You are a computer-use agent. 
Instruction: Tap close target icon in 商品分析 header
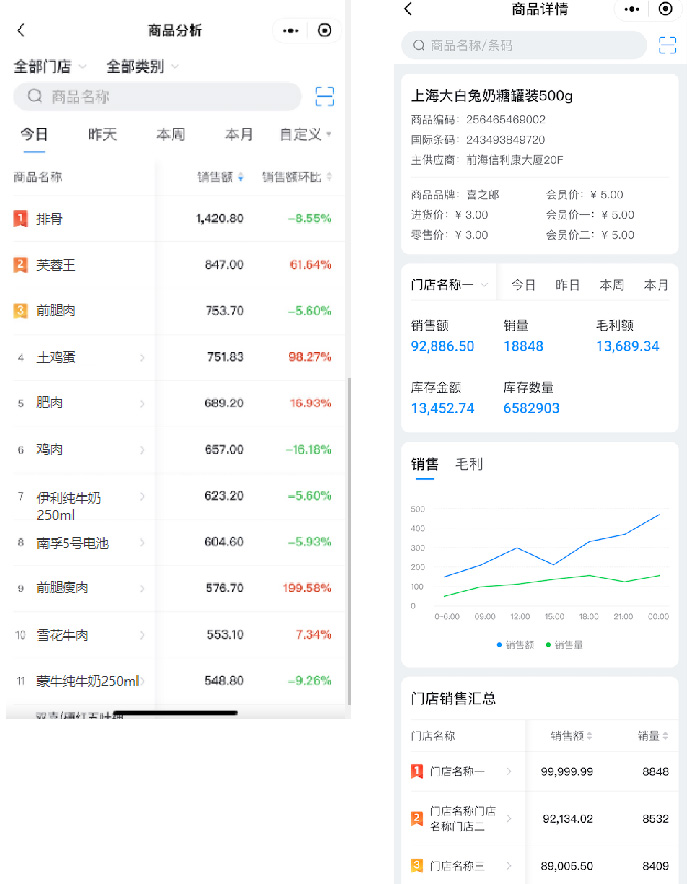(x=325, y=30)
